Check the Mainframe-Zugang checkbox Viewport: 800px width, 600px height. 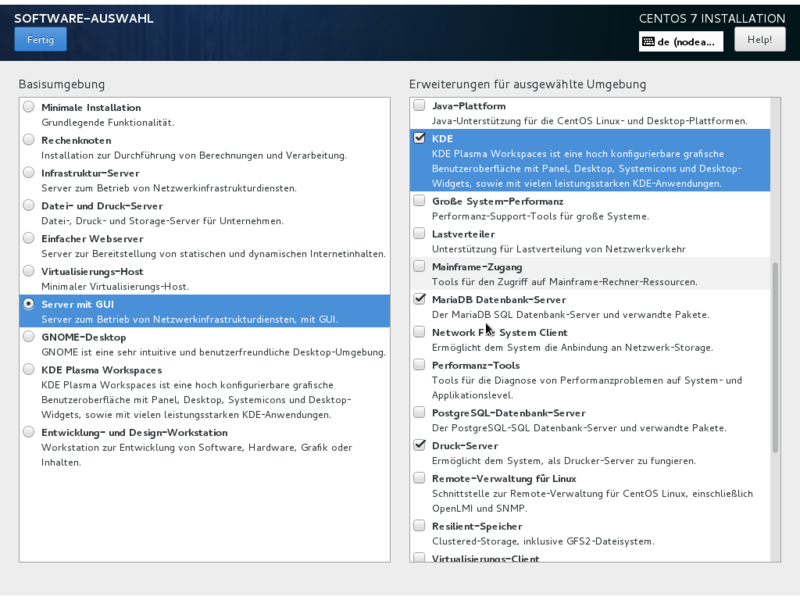(419, 266)
